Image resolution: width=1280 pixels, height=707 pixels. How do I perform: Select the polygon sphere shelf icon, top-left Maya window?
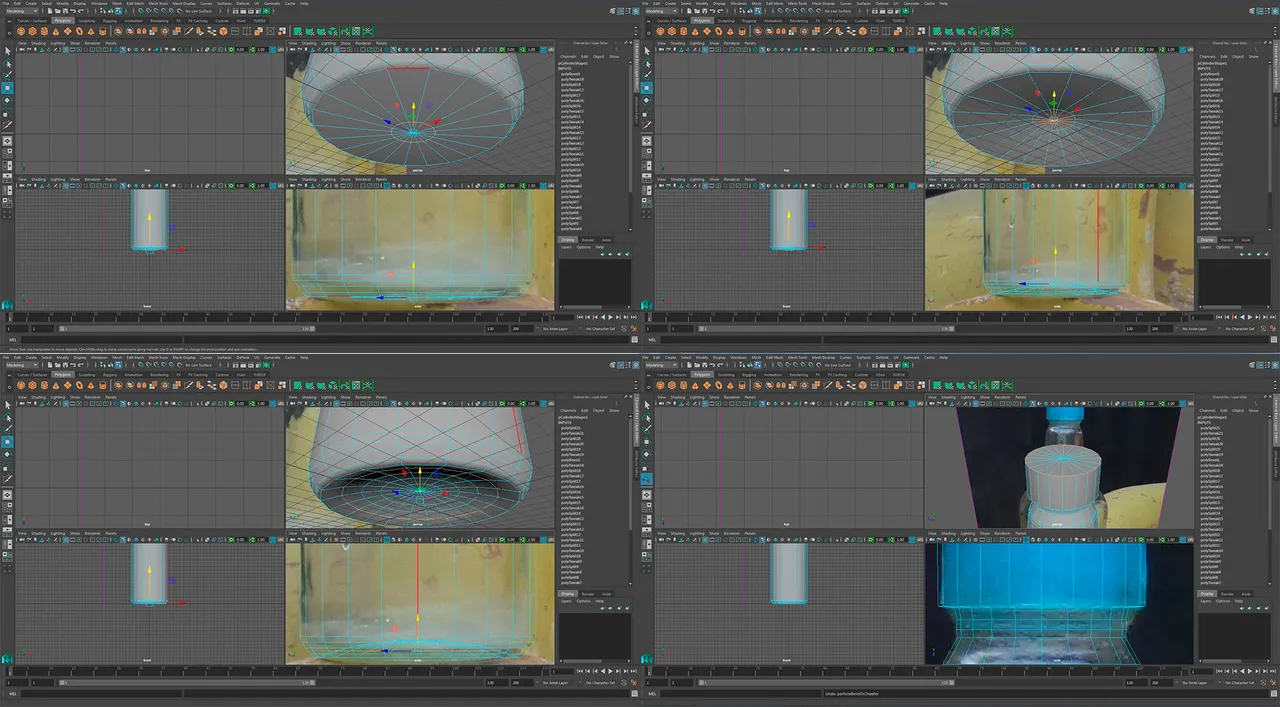21,31
